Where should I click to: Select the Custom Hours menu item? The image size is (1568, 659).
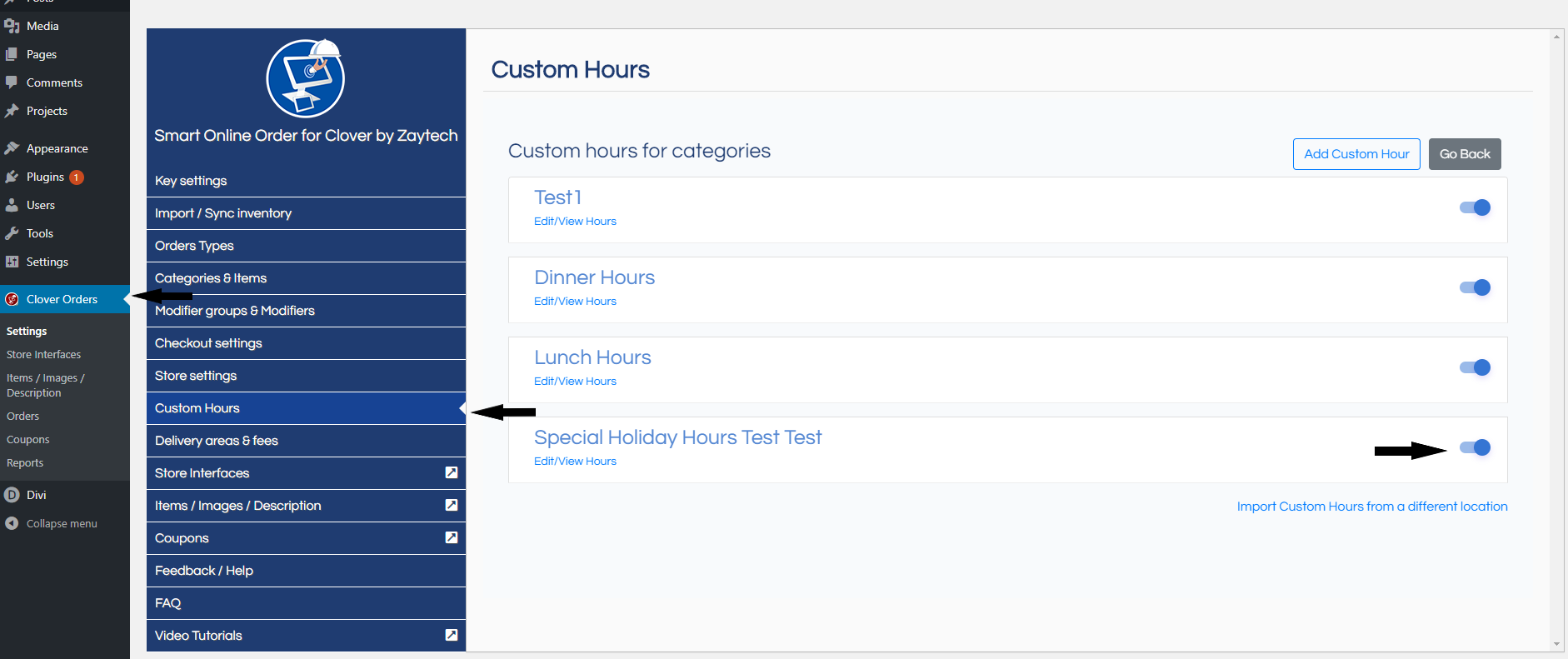point(306,408)
